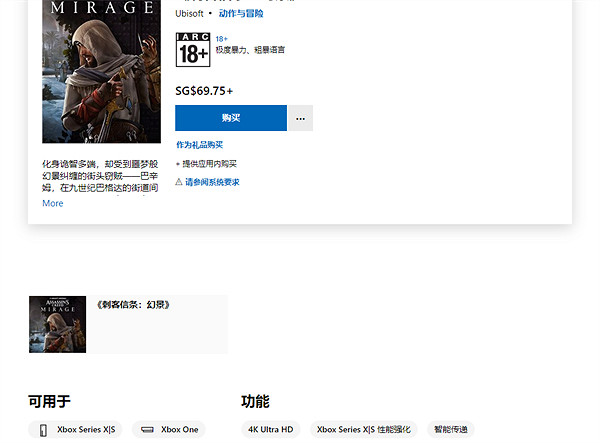
Task: Select the Xbox Series X|S 性能强化 chip
Action: [363, 430]
